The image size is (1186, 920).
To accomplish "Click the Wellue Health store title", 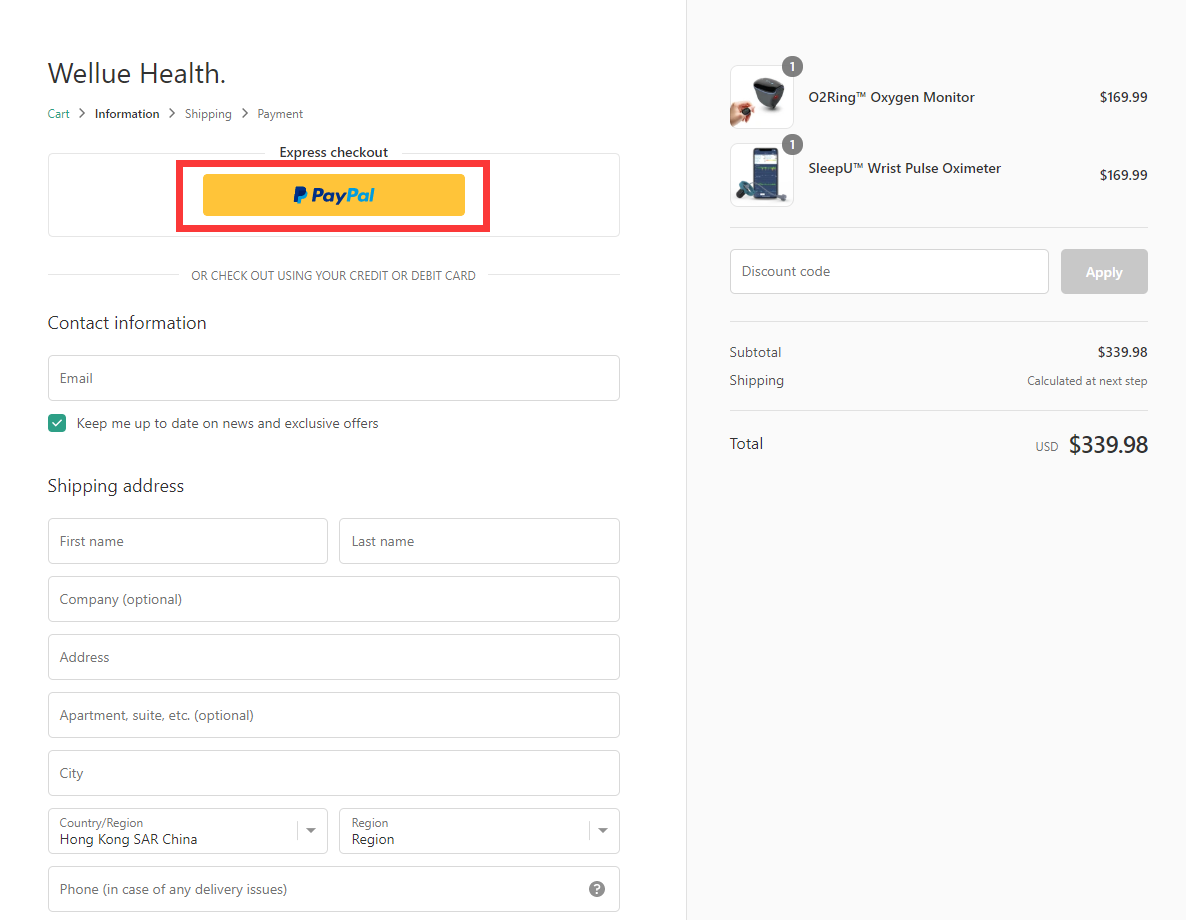I will [137, 73].
